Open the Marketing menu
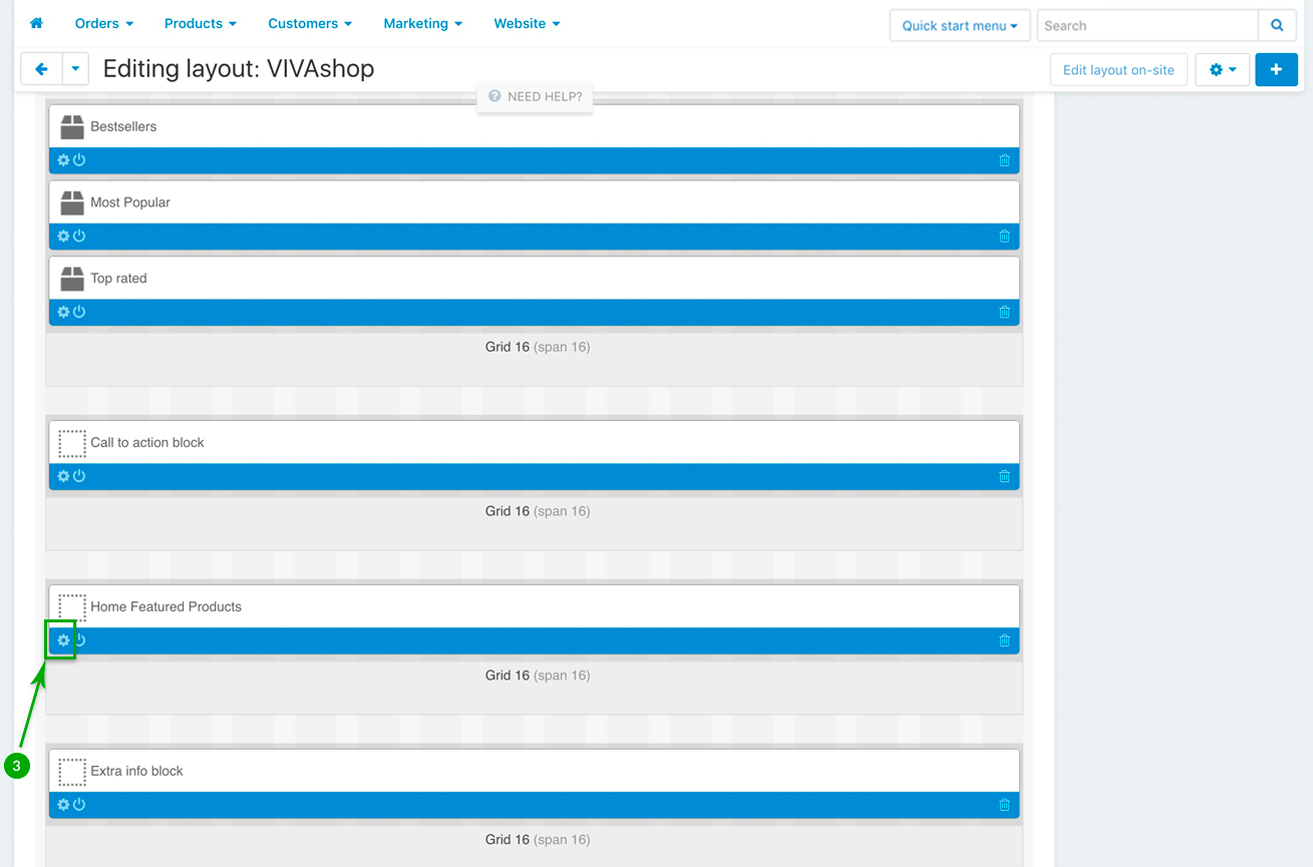This screenshot has height=867, width=1313. [x=422, y=23]
